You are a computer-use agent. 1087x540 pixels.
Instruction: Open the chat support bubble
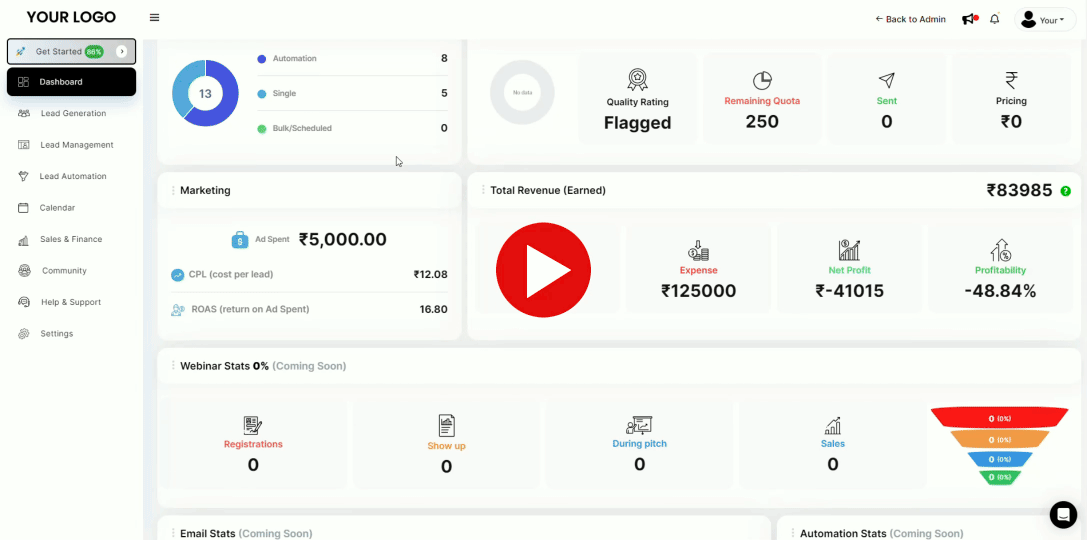click(1063, 514)
